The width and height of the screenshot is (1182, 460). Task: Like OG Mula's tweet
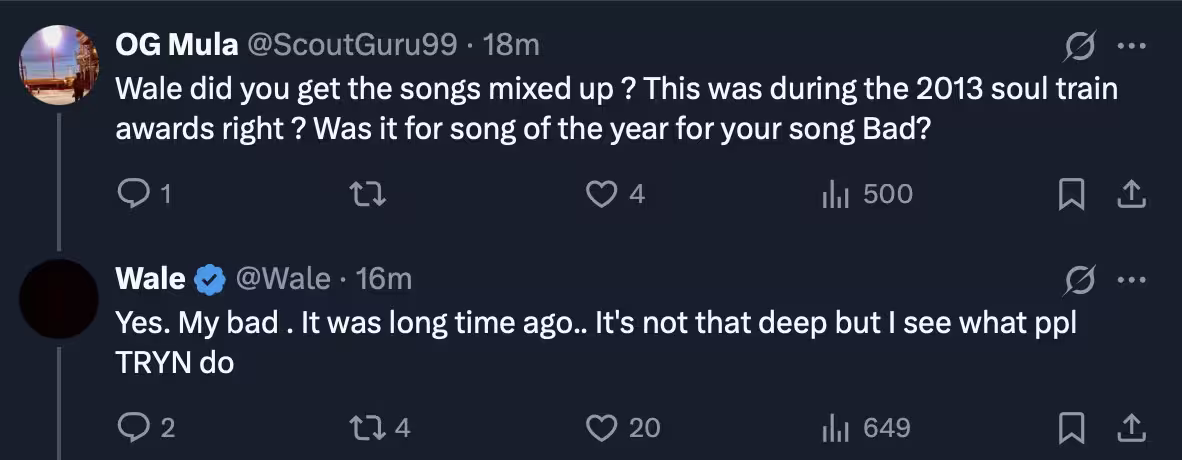[600, 194]
